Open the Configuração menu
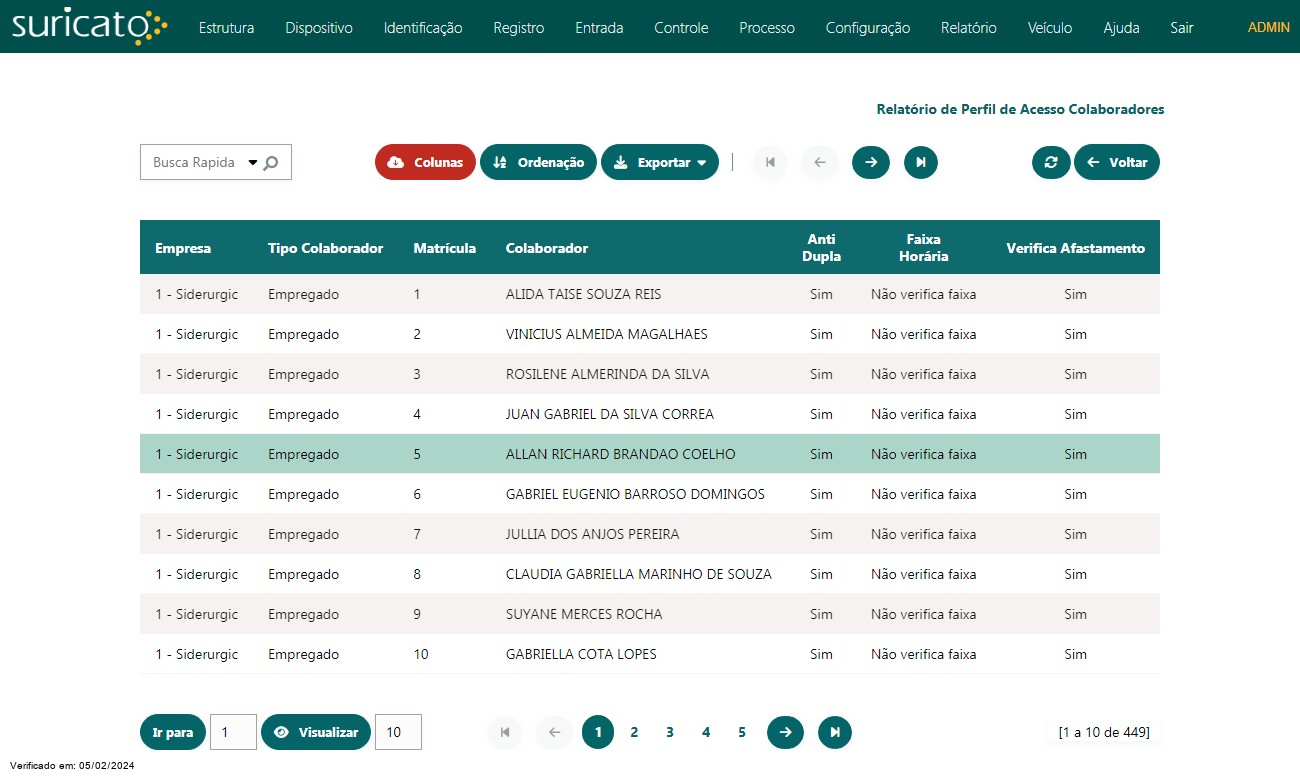 pos(867,28)
